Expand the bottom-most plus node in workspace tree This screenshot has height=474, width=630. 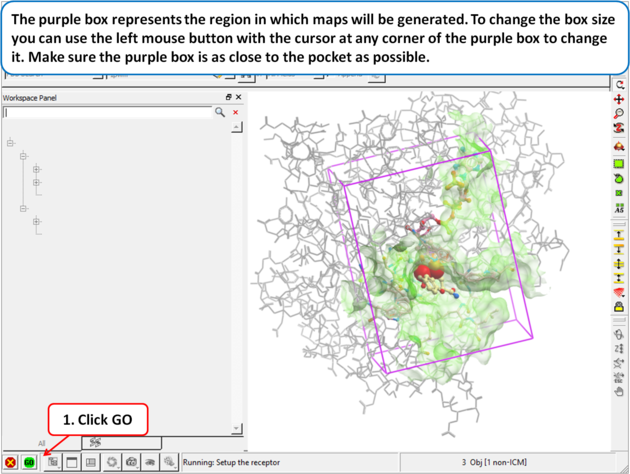click(36, 221)
